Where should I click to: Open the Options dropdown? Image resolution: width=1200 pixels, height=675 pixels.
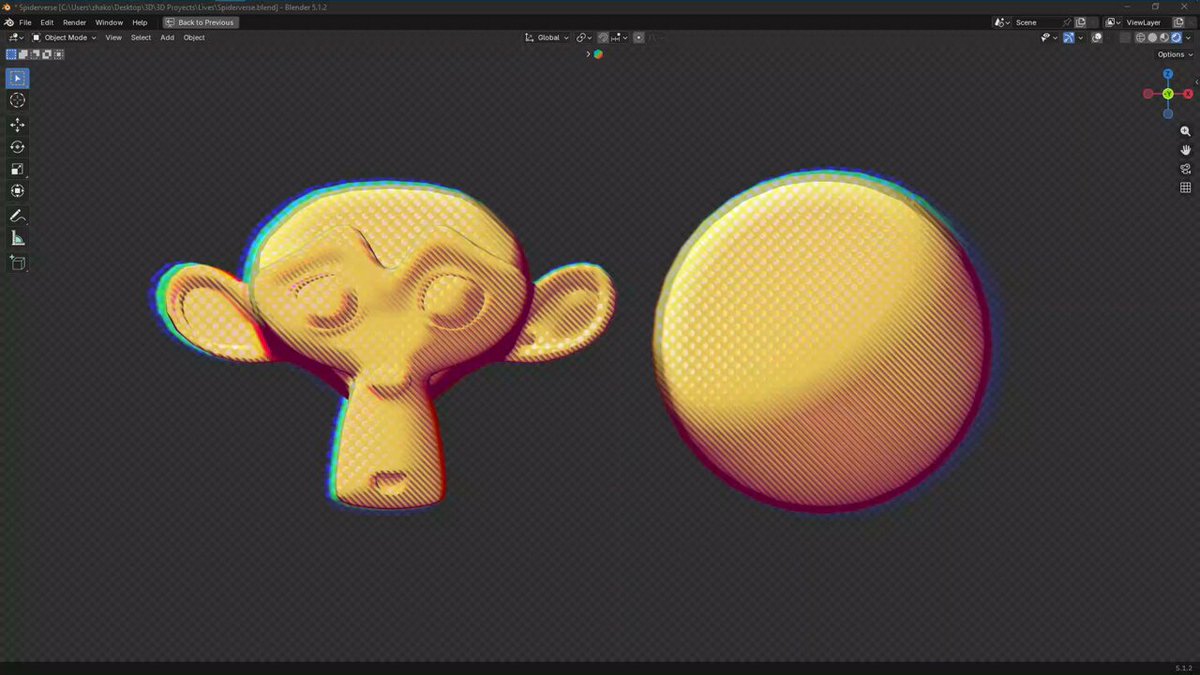pos(1175,54)
